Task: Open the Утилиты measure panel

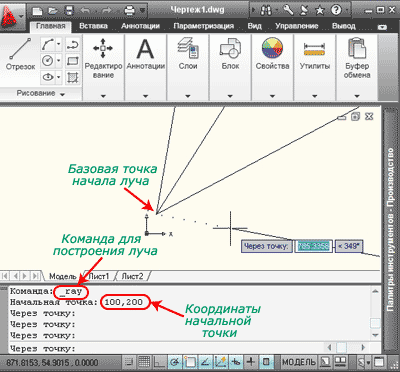Action: coord(315,53)
